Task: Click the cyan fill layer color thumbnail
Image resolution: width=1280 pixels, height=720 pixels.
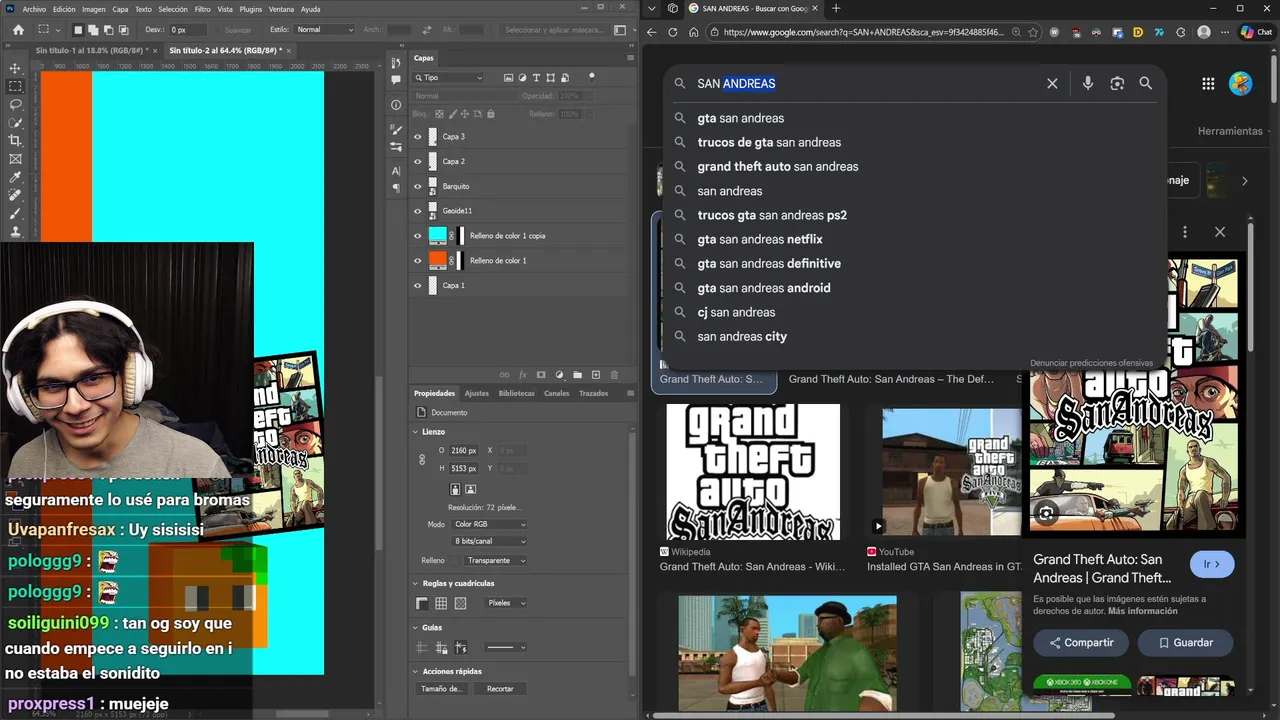Action: tap(437, 236)
